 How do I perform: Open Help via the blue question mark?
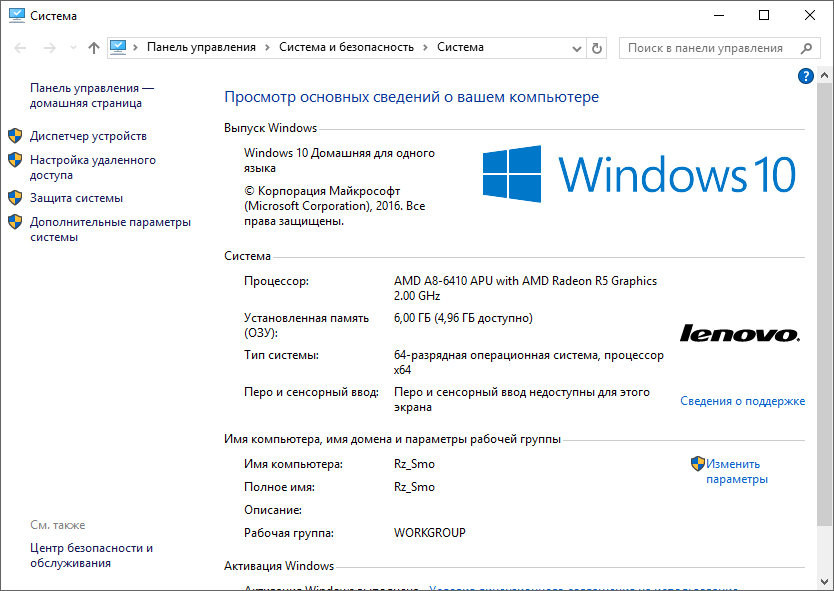[x=805, y=76]
